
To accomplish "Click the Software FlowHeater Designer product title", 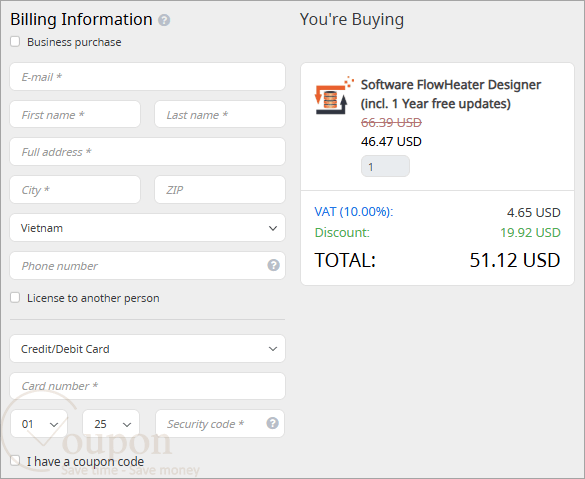I will [451, 94].
